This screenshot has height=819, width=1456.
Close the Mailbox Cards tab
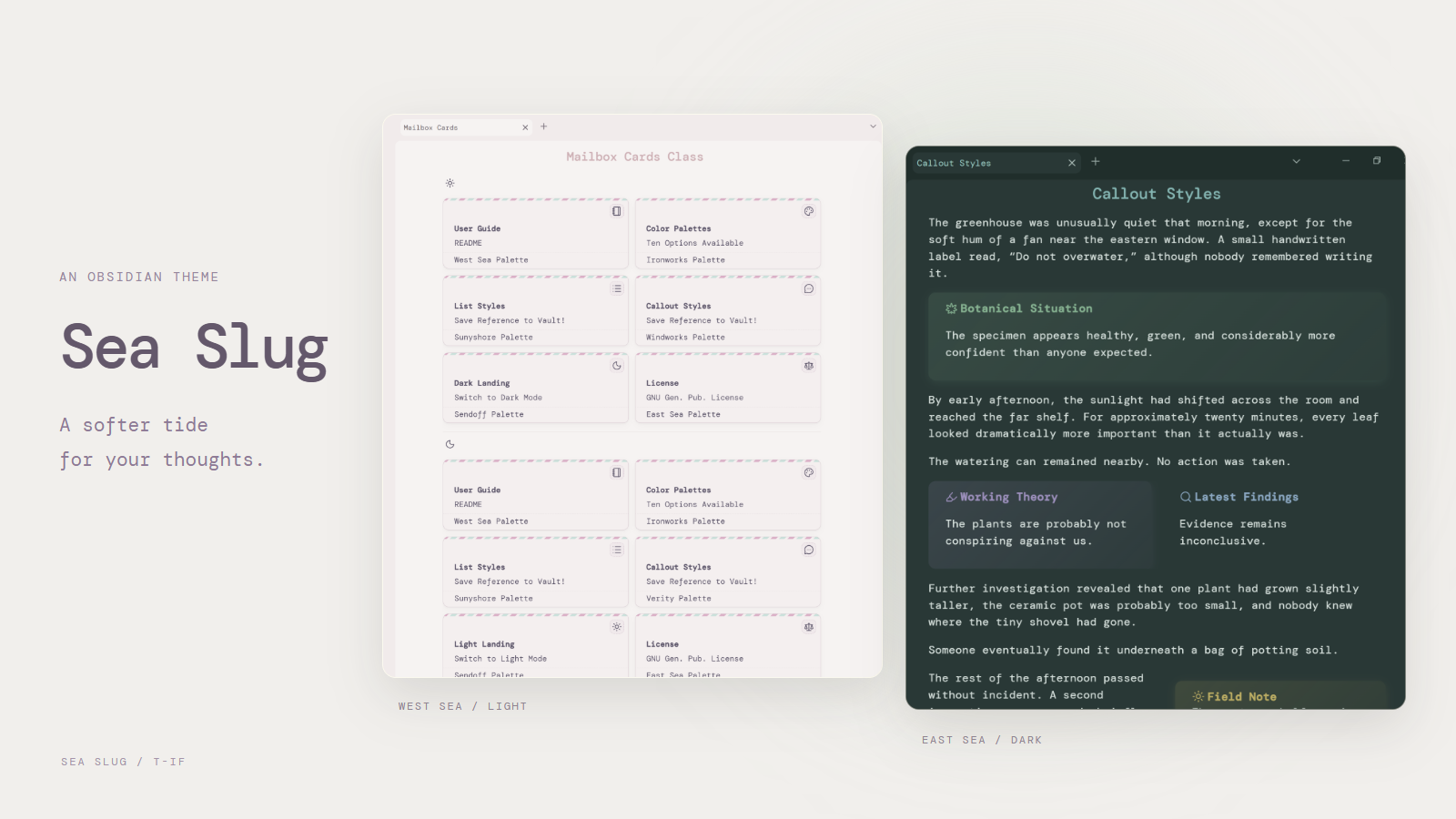tap(525, 127)
